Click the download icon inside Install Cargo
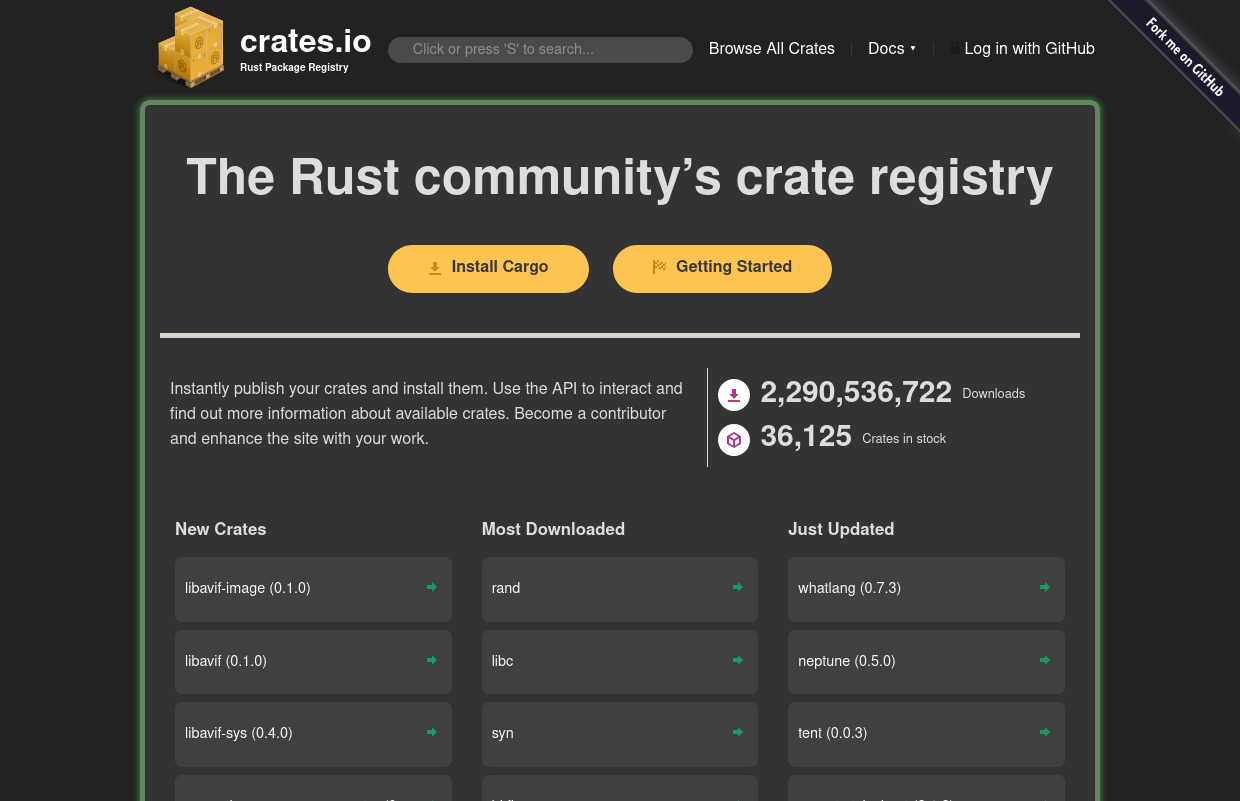Screen dimensions: 1240x801 [x=434, y=268]
